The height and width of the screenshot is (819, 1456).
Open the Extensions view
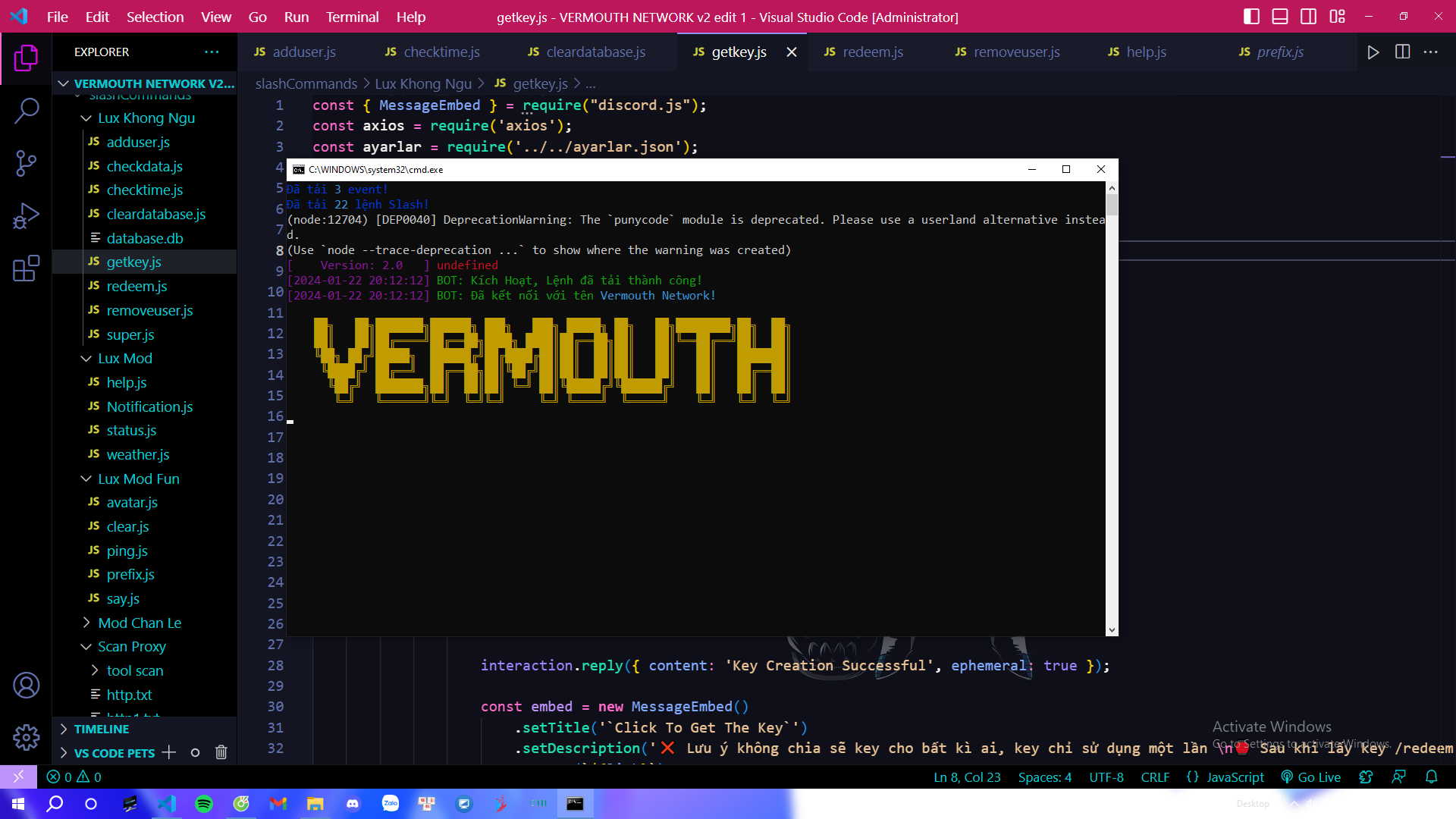(27, 268)
